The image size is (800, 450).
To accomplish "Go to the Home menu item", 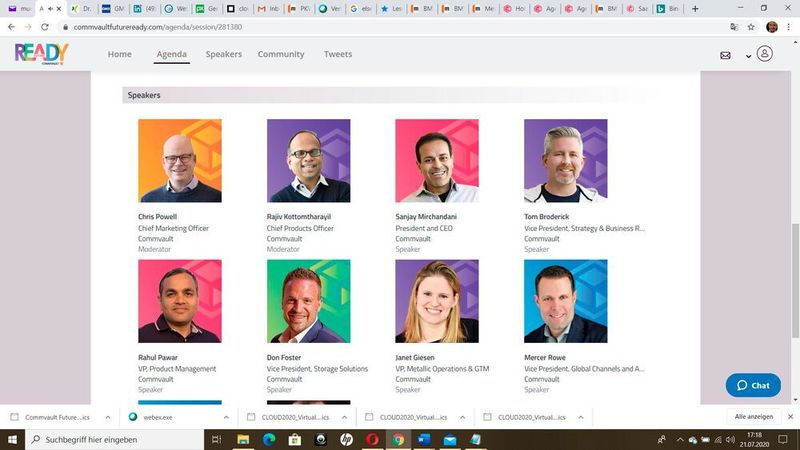I will click(x=119, y=54).
